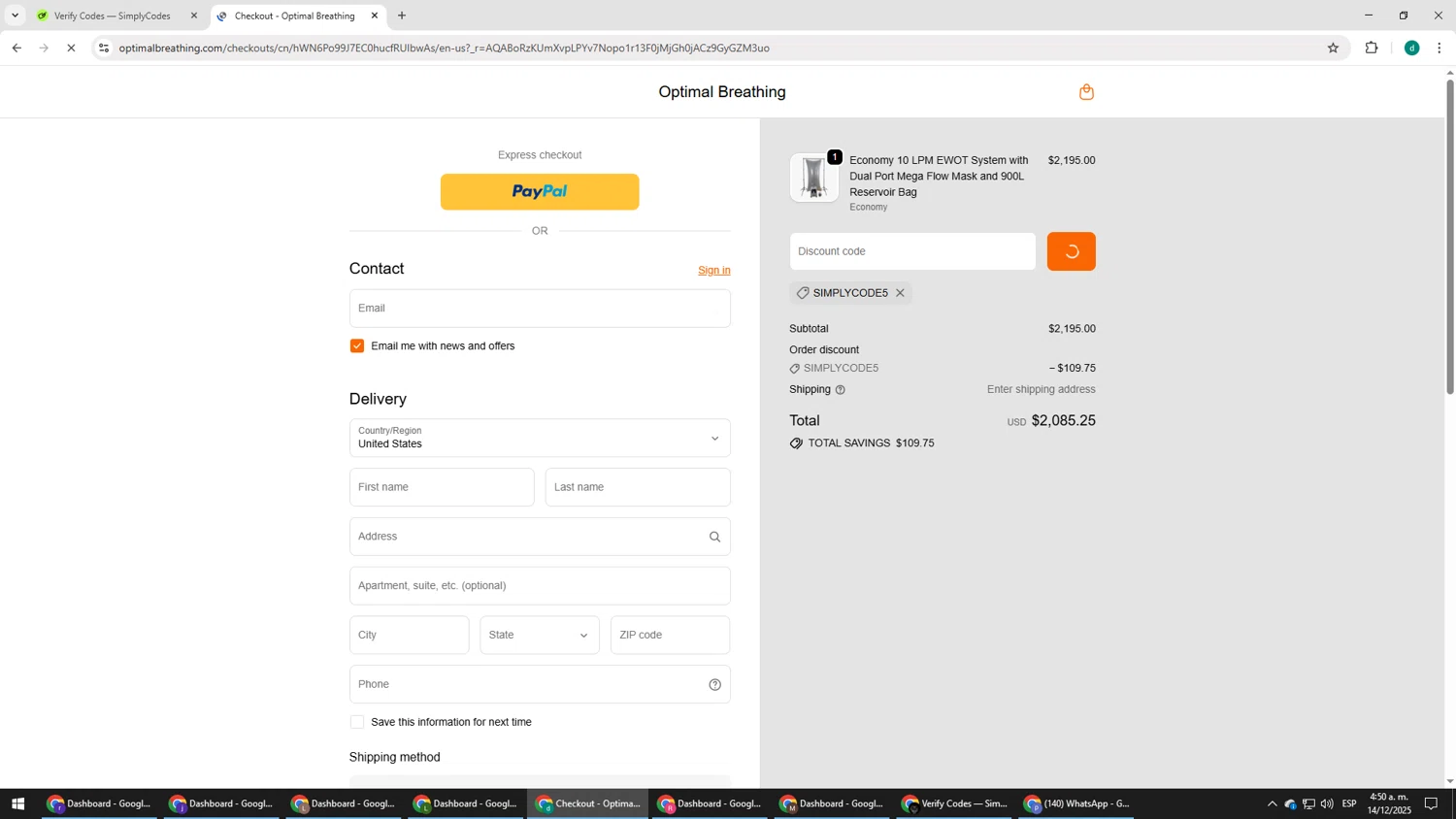
Task: Open the network icon in system tray
Action: (x=1308, y=803)
